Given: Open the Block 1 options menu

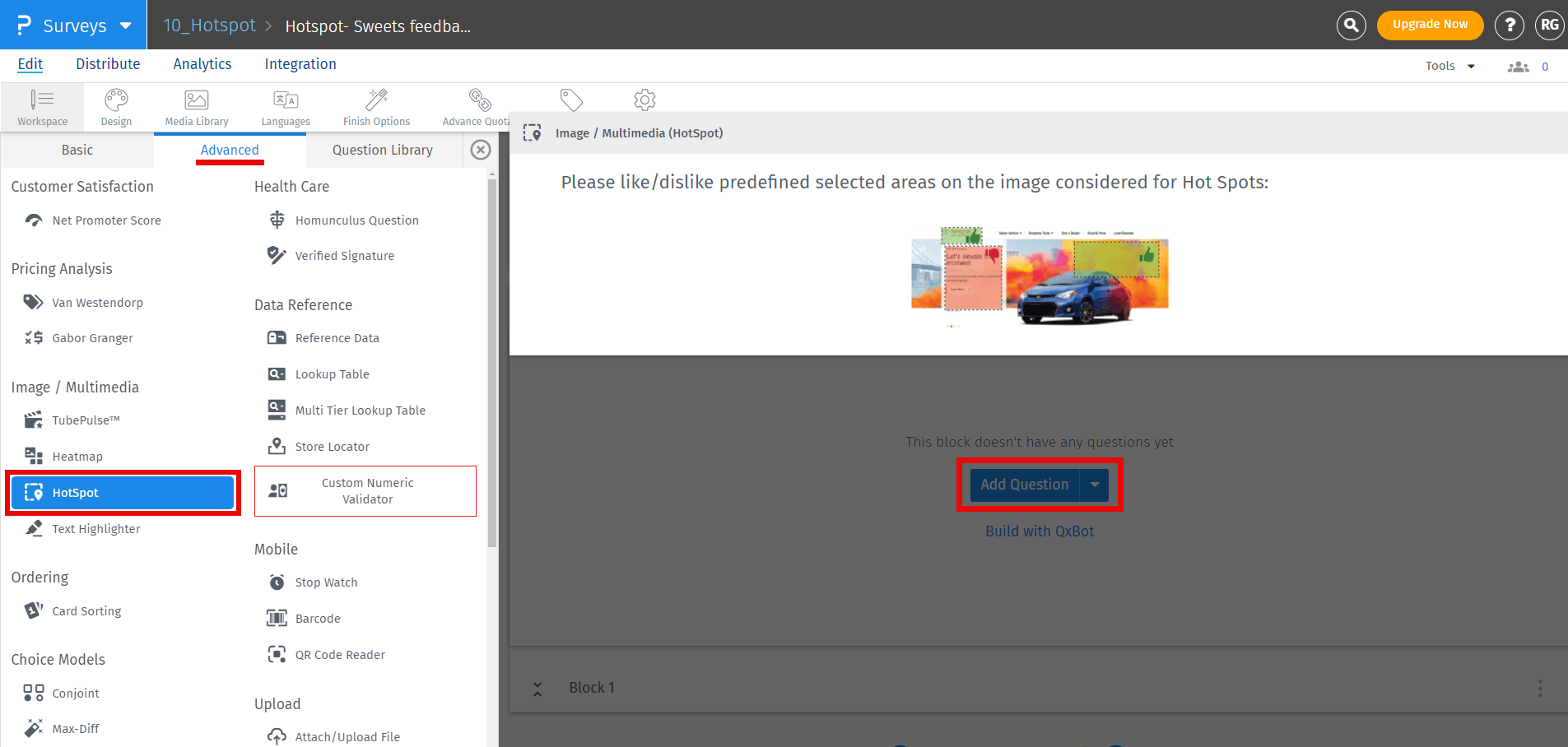Looking at the screenshot, I should click(1540, 688).
